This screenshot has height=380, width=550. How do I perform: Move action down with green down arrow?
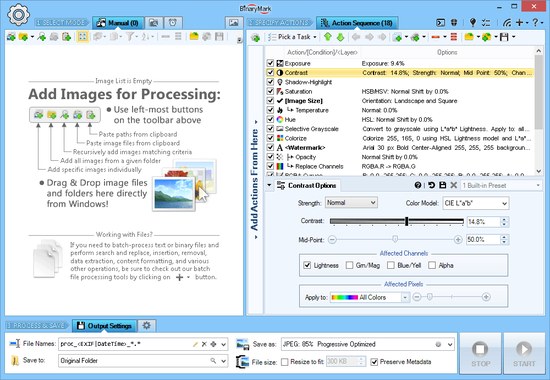click(340, 36)
